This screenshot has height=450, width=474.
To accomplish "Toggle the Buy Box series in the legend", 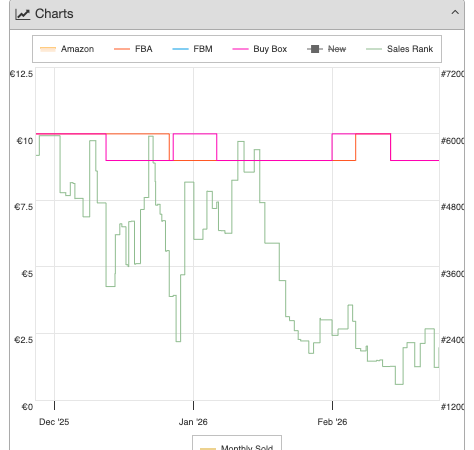I will pyautogui.click(x=260, y=49).
